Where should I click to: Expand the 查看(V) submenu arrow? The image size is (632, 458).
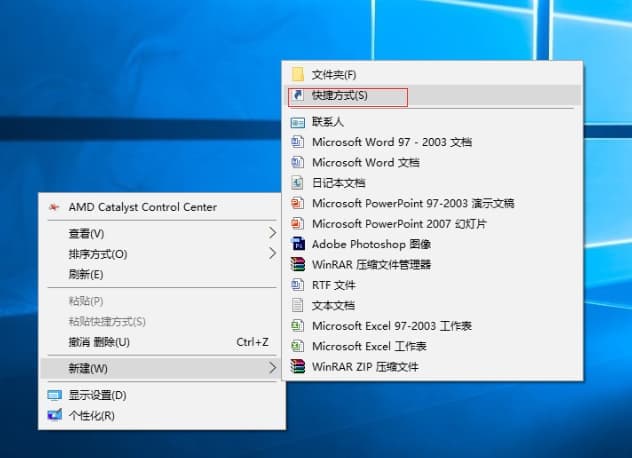271,233
